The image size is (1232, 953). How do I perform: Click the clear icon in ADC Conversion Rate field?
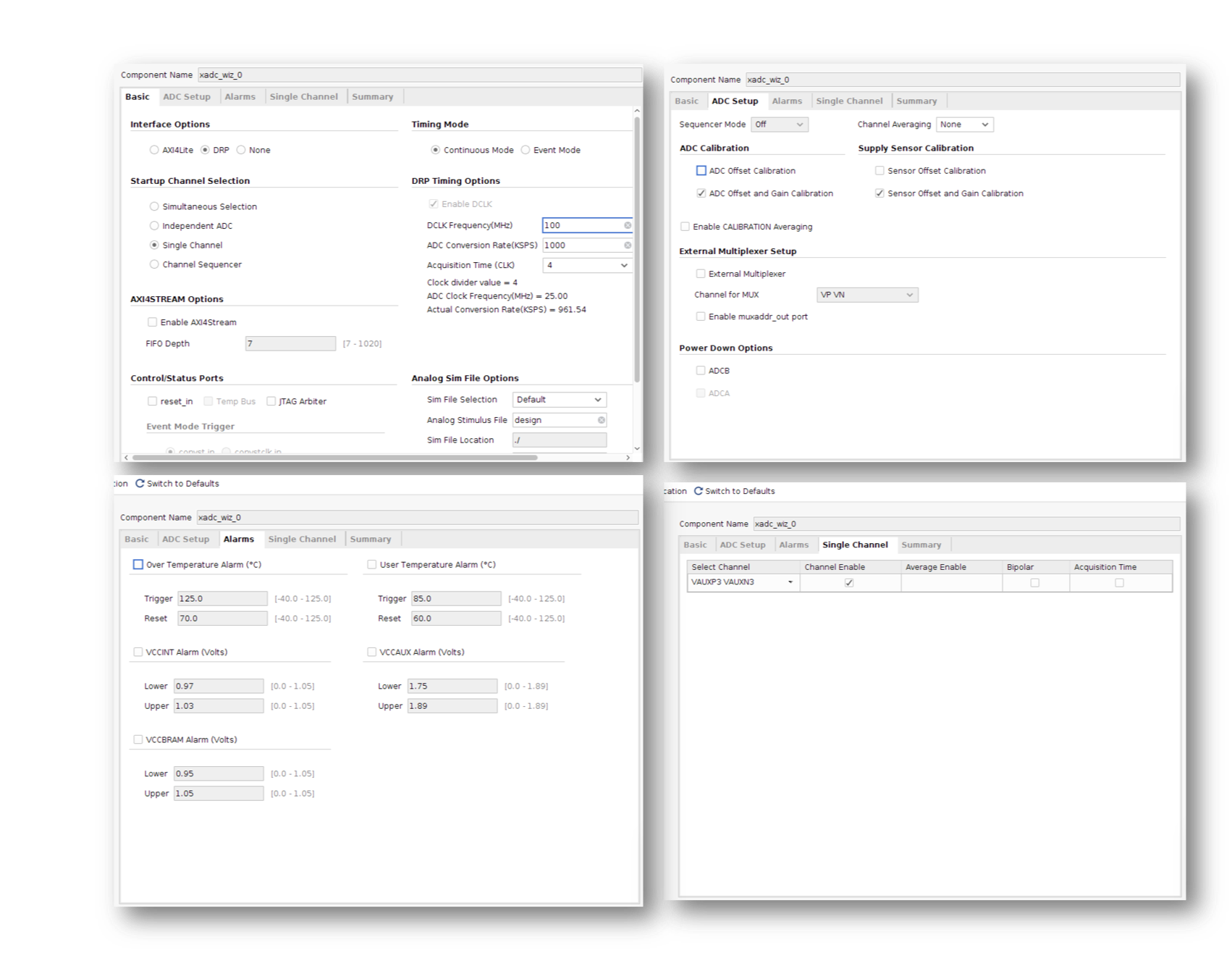pyautogui.click(x=627, y=245)
